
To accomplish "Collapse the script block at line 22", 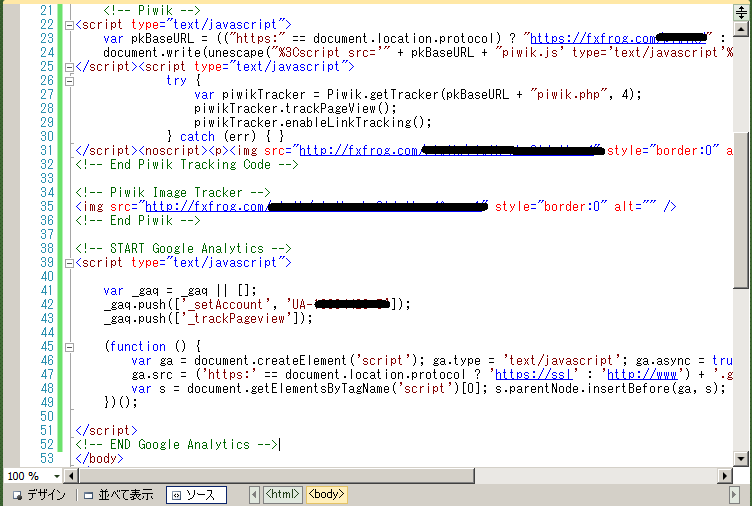I will point(67,23).
